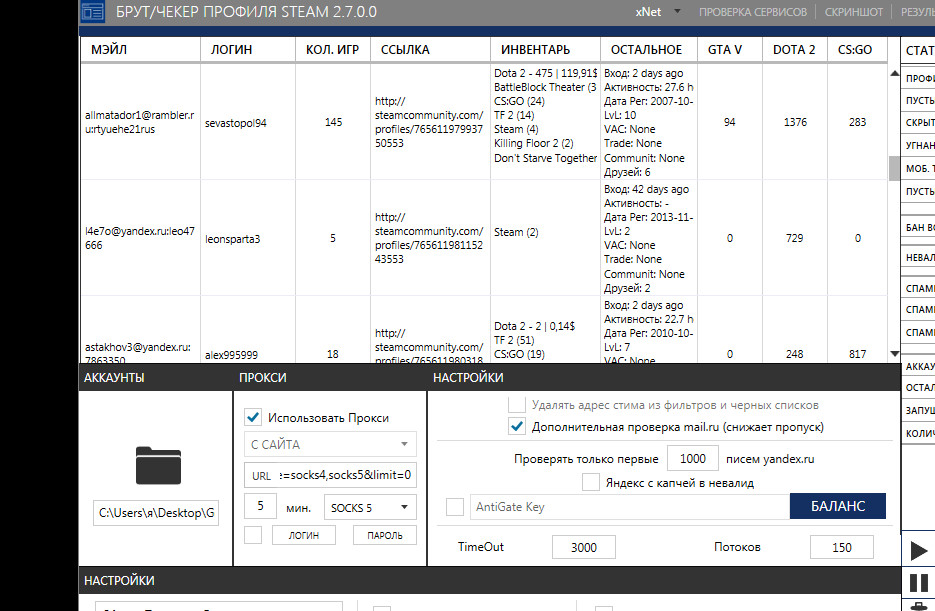Screen dimensions: 935x611
Task: Click the АККАУ entry in right panel
Action: point(918,367)
